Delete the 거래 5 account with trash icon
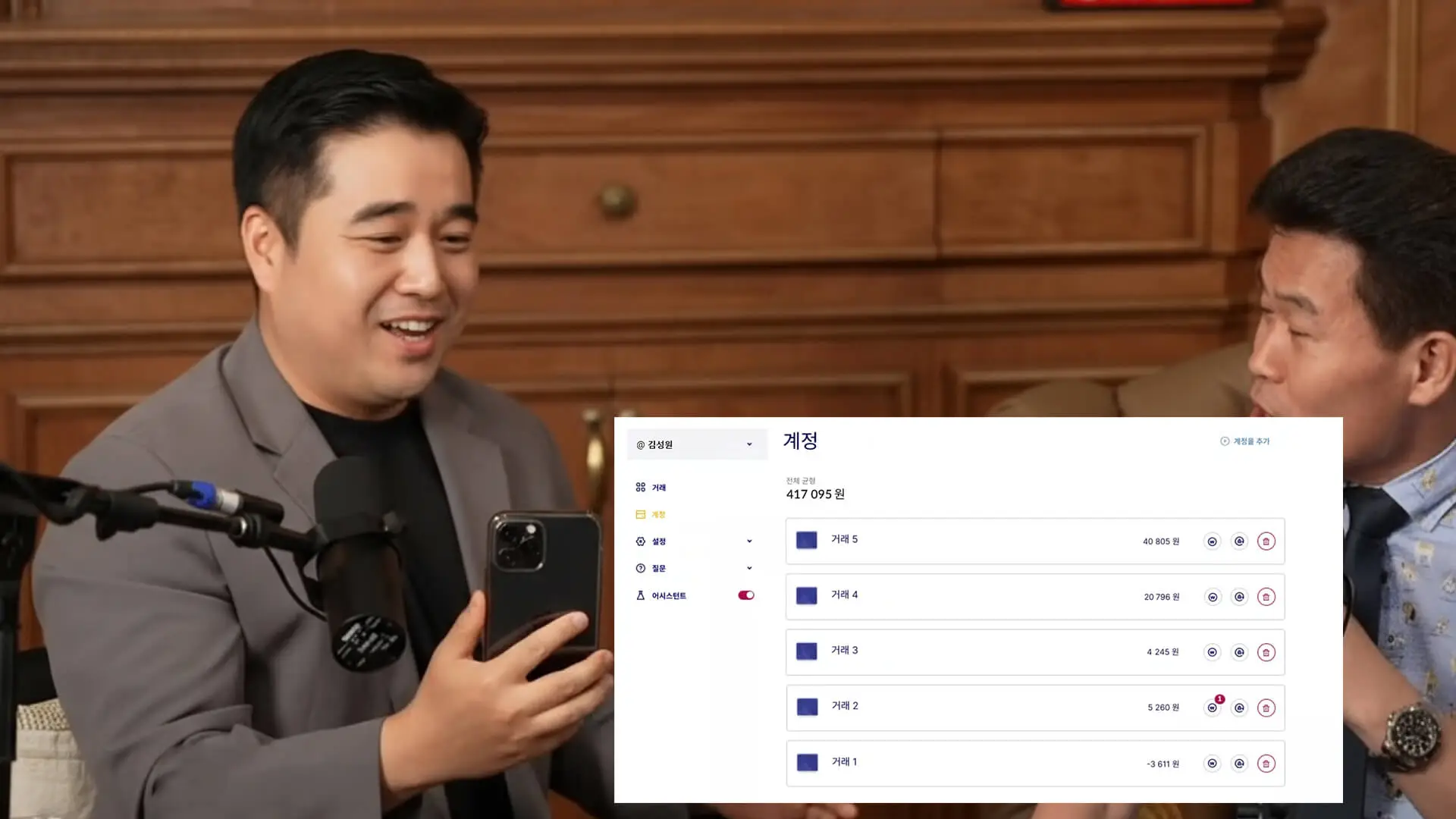Image resolution: width=1456 pixels, height=819 pixels. pyautogui.click(x=1266, y=541)
